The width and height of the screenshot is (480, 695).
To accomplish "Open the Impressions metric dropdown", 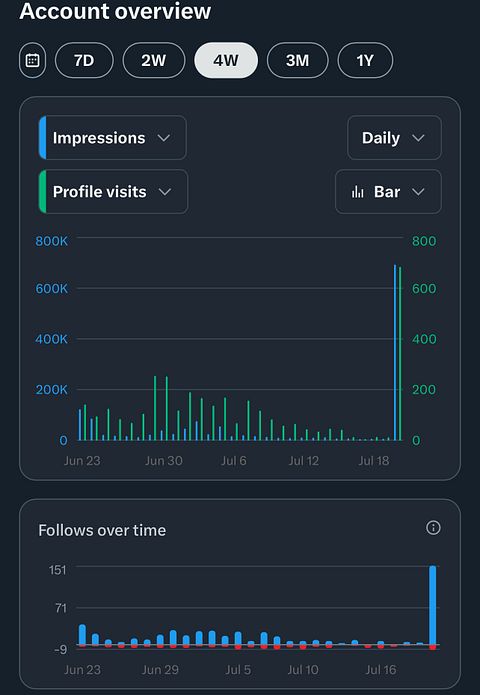I will click(x=113, y=138).
